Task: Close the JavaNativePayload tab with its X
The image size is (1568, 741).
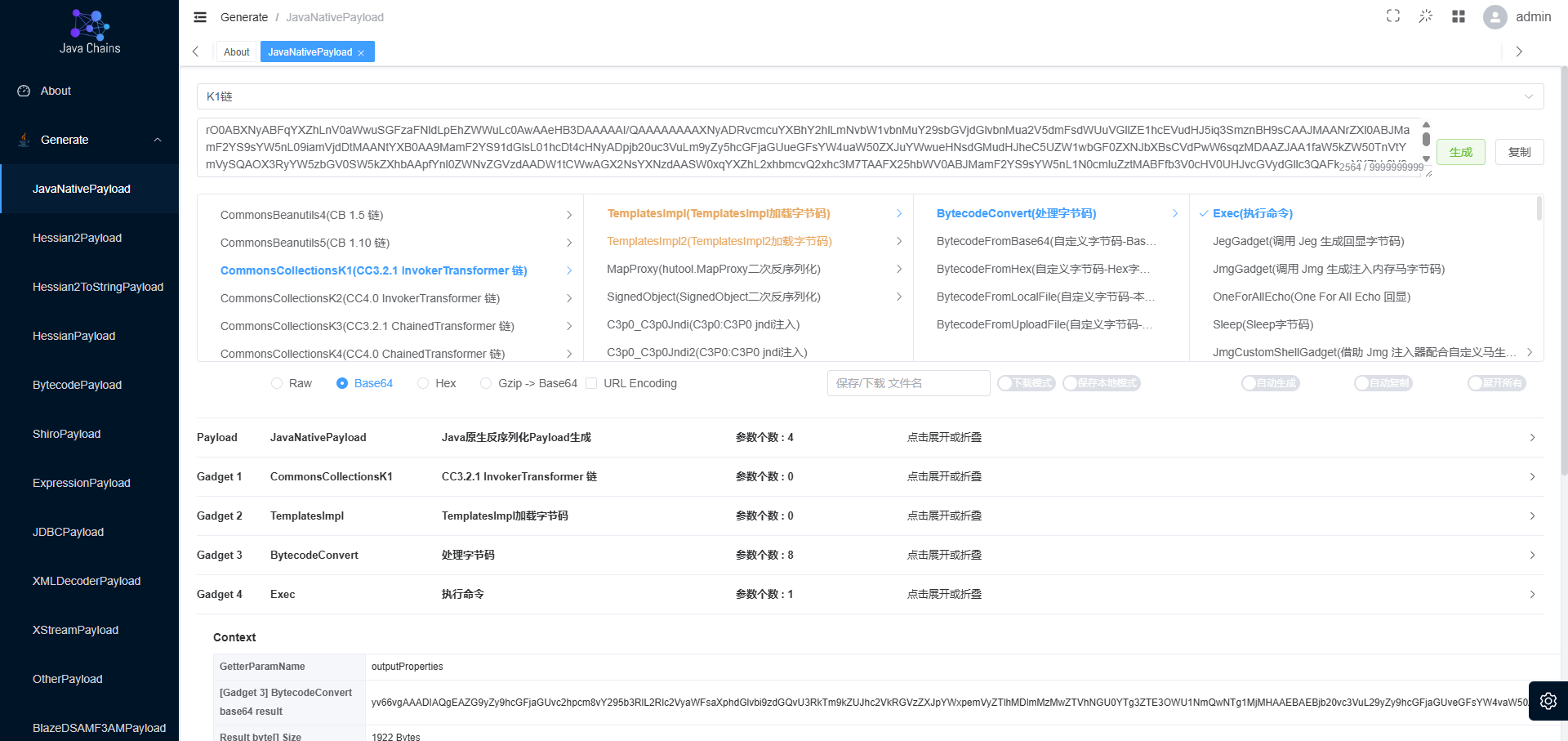Action: pos(361,52)
